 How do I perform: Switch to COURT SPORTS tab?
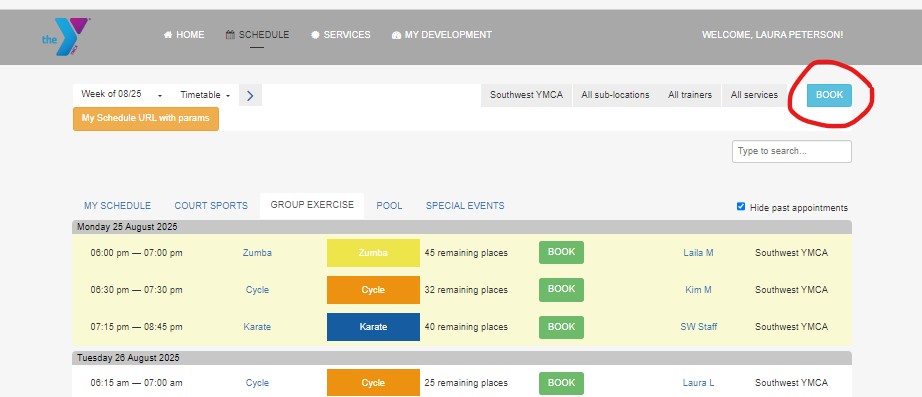[x=211, y=206]
